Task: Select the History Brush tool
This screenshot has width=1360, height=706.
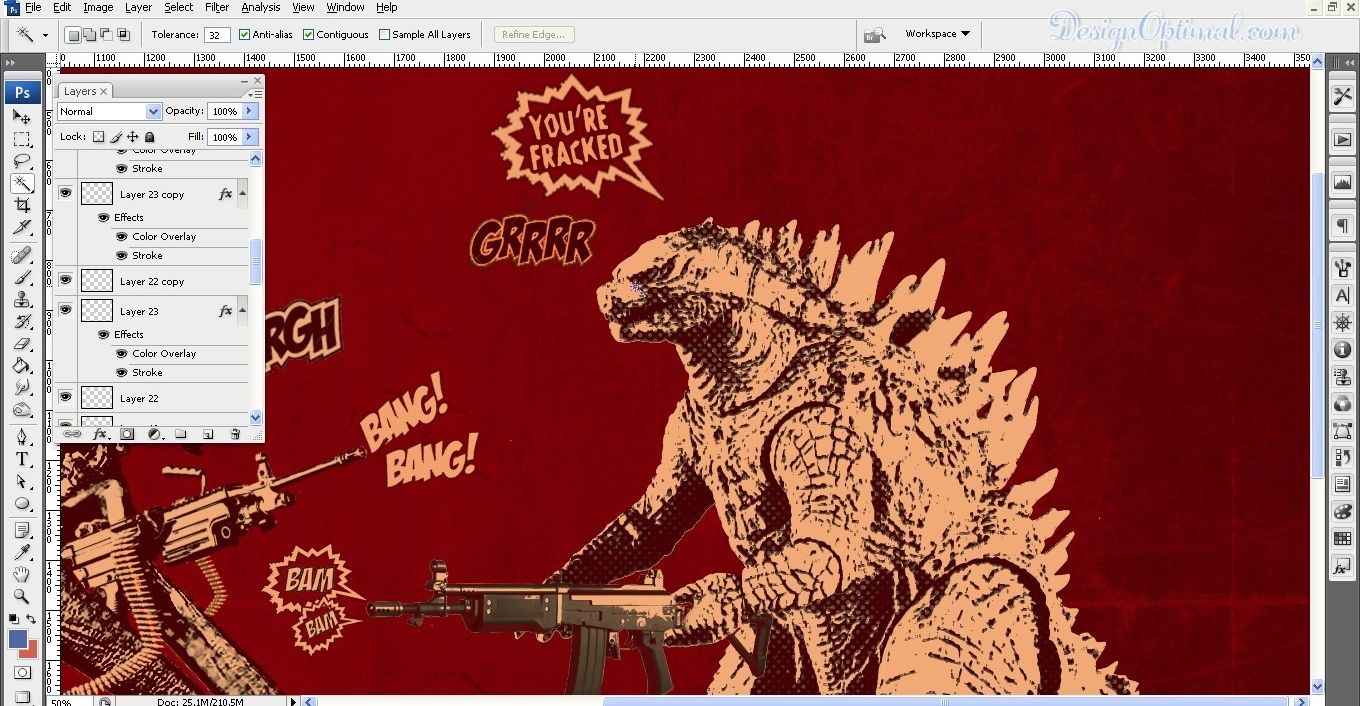Action: [22, 322]
